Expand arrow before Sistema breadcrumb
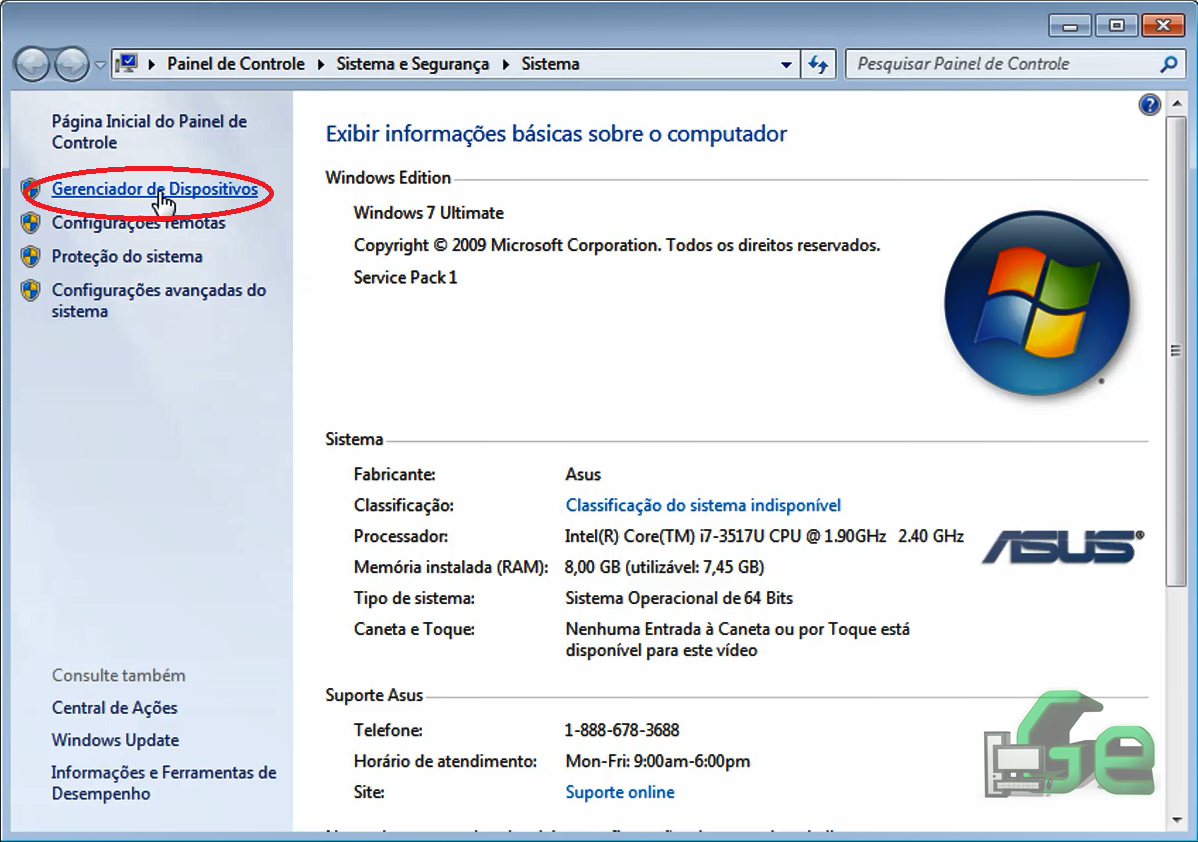 click(x=506, y=64)
